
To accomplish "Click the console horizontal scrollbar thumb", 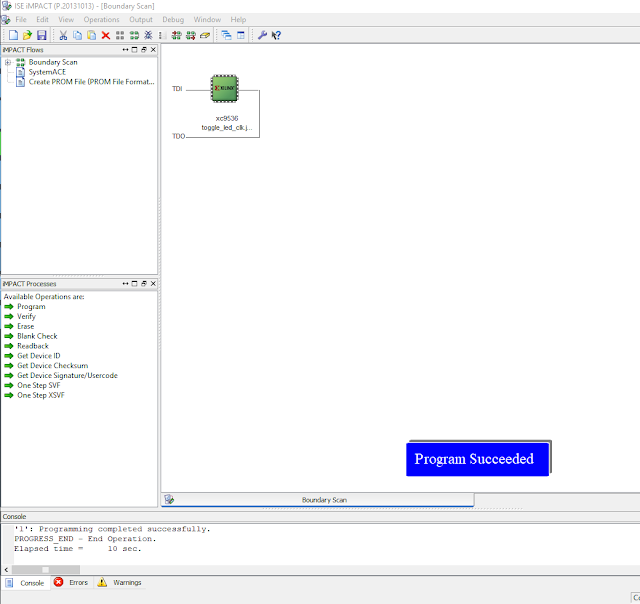I will [x=46, y=569].
